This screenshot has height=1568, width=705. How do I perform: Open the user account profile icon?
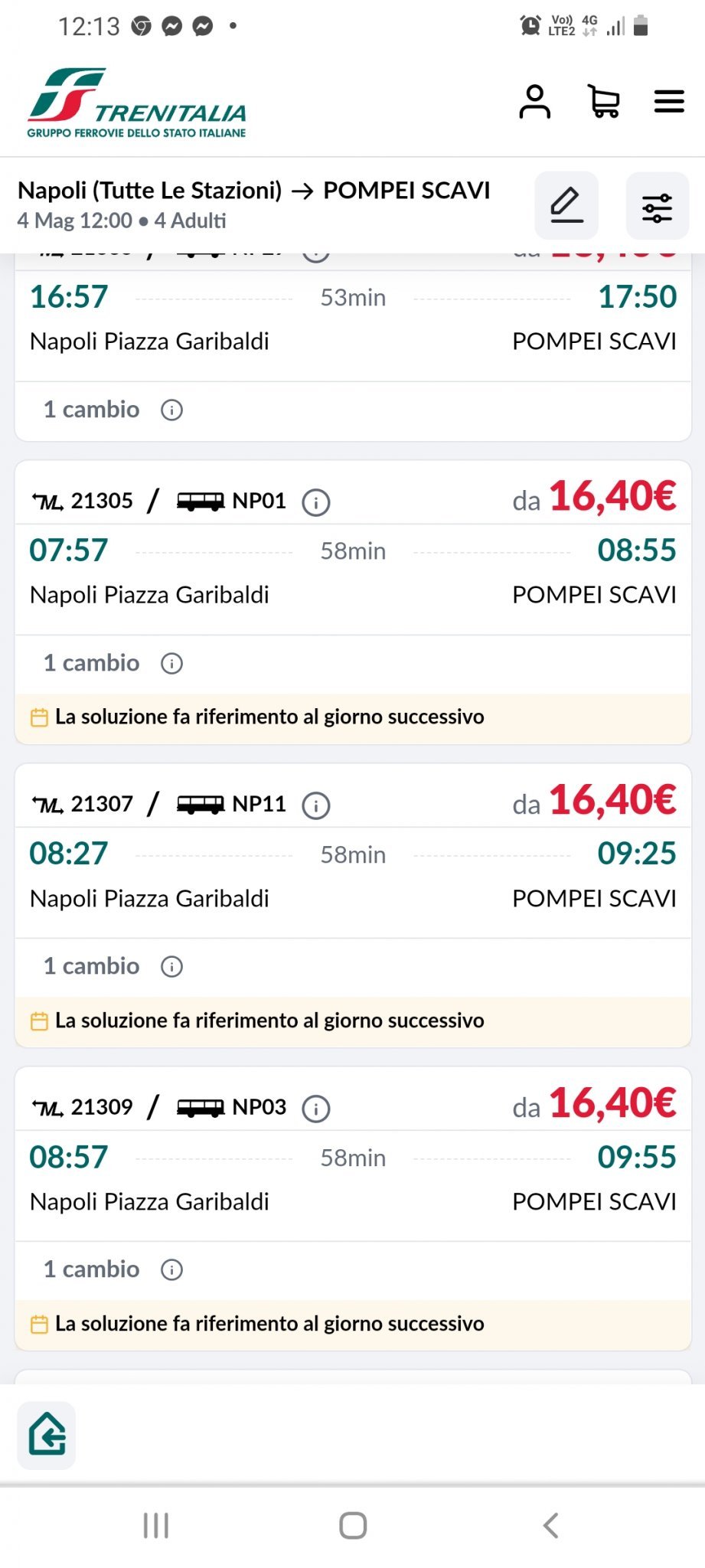(534, 102)
